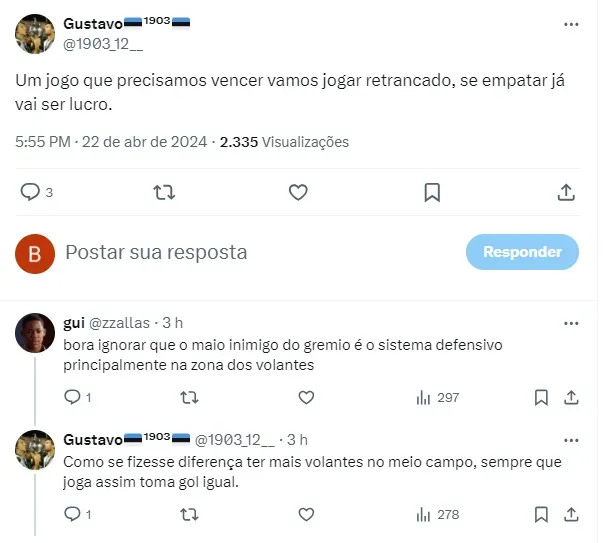
Task: Share gui's reply
Action: (x=572, y=398)
